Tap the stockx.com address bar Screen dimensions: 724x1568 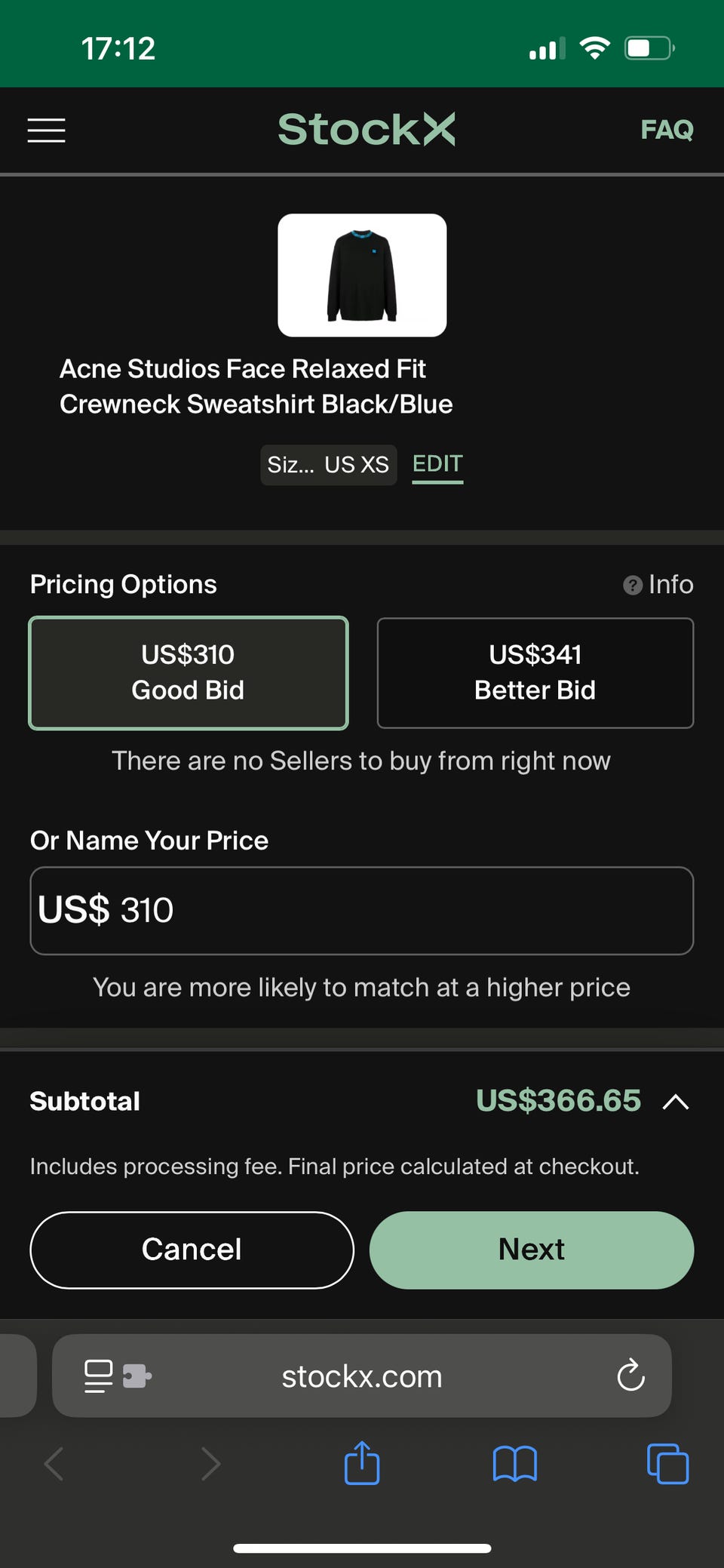click(362, 1376)
